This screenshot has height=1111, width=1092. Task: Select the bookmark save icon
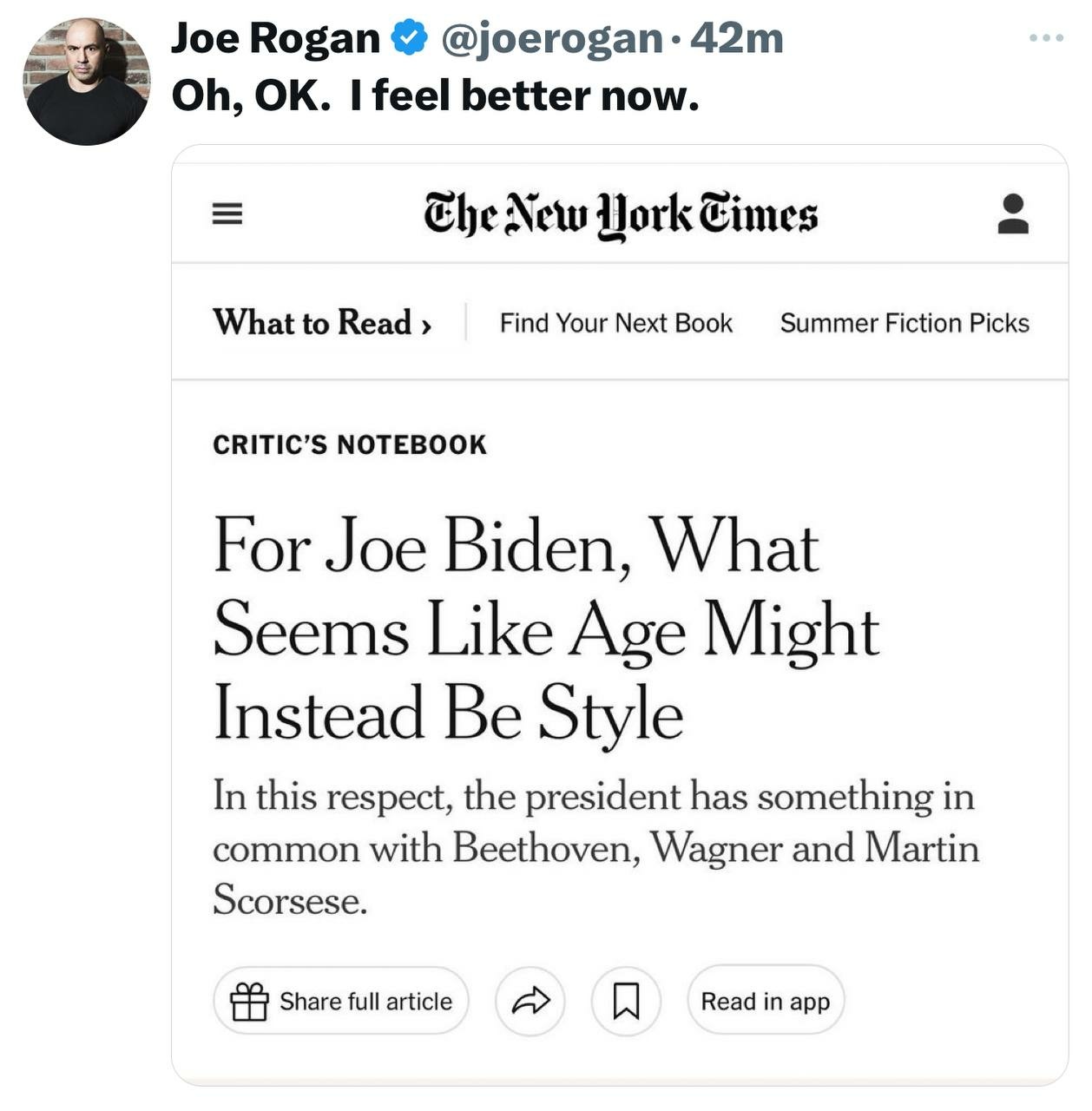tap(626, 1001)
